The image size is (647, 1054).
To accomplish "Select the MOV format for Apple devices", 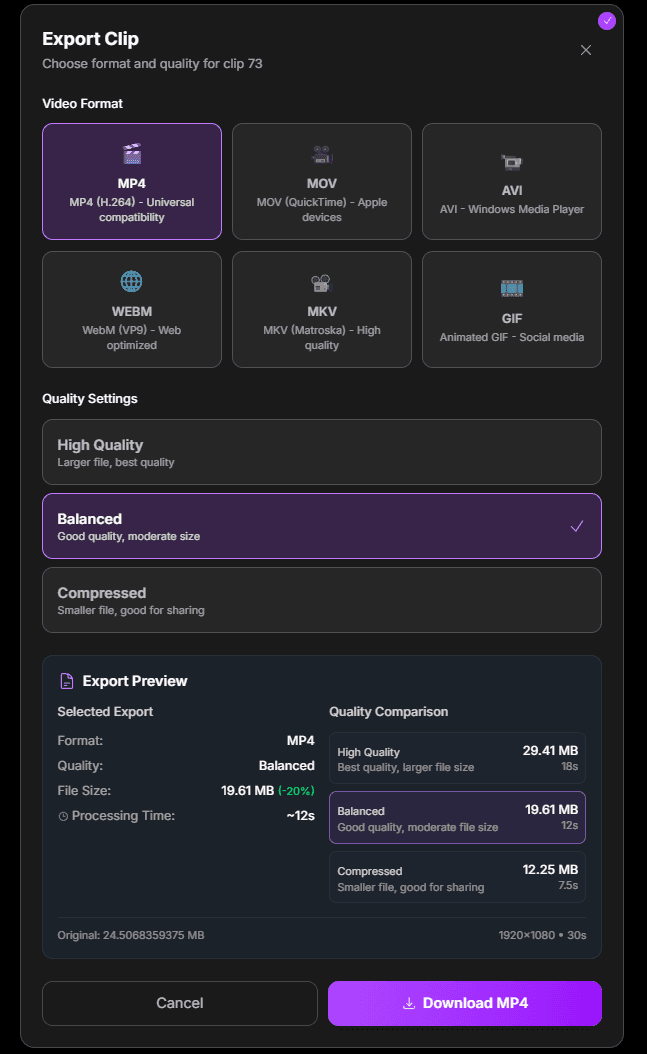I will click(321, 181).
